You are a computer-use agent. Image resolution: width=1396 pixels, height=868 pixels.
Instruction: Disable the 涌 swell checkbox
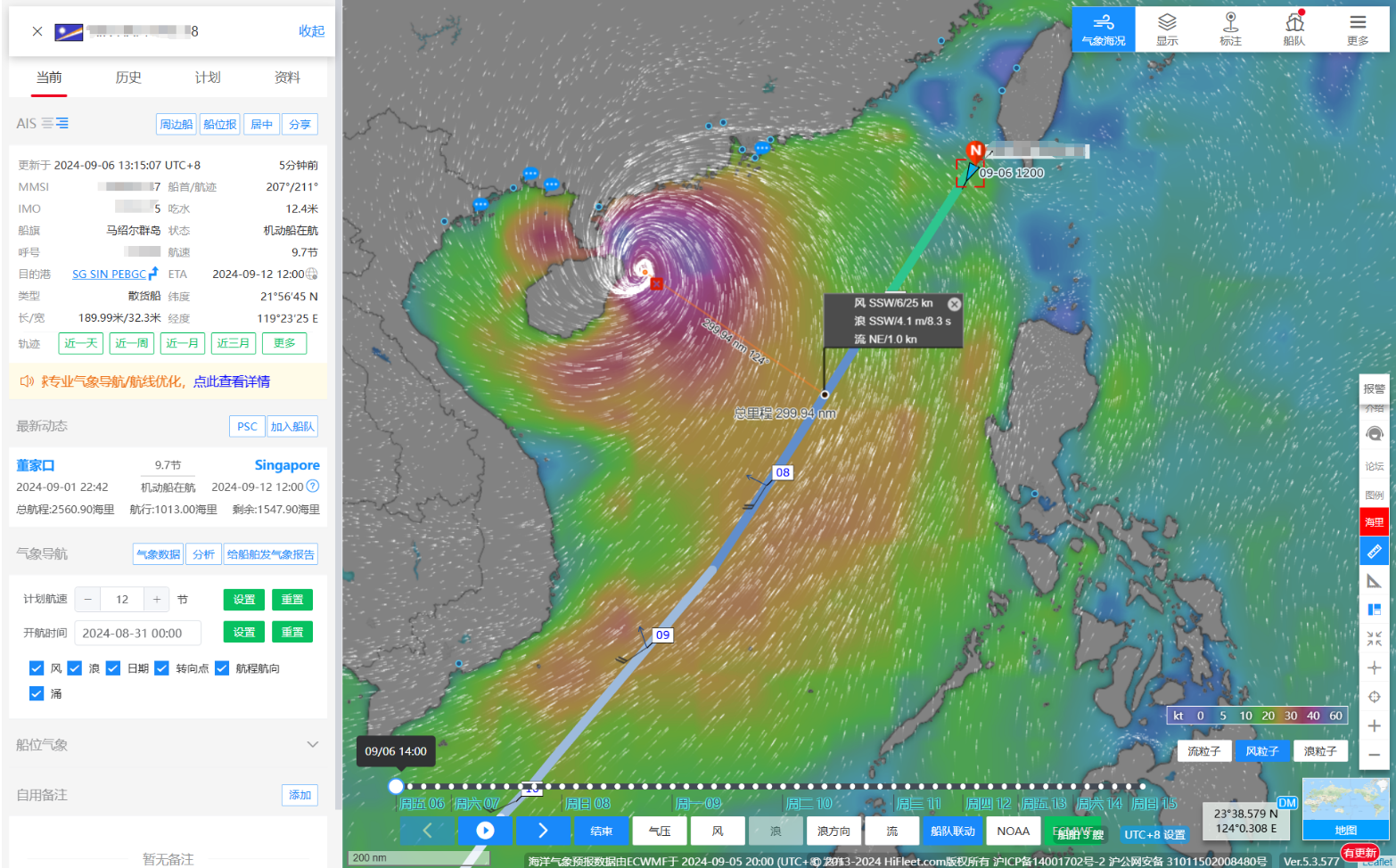click(x=37, y=693)
